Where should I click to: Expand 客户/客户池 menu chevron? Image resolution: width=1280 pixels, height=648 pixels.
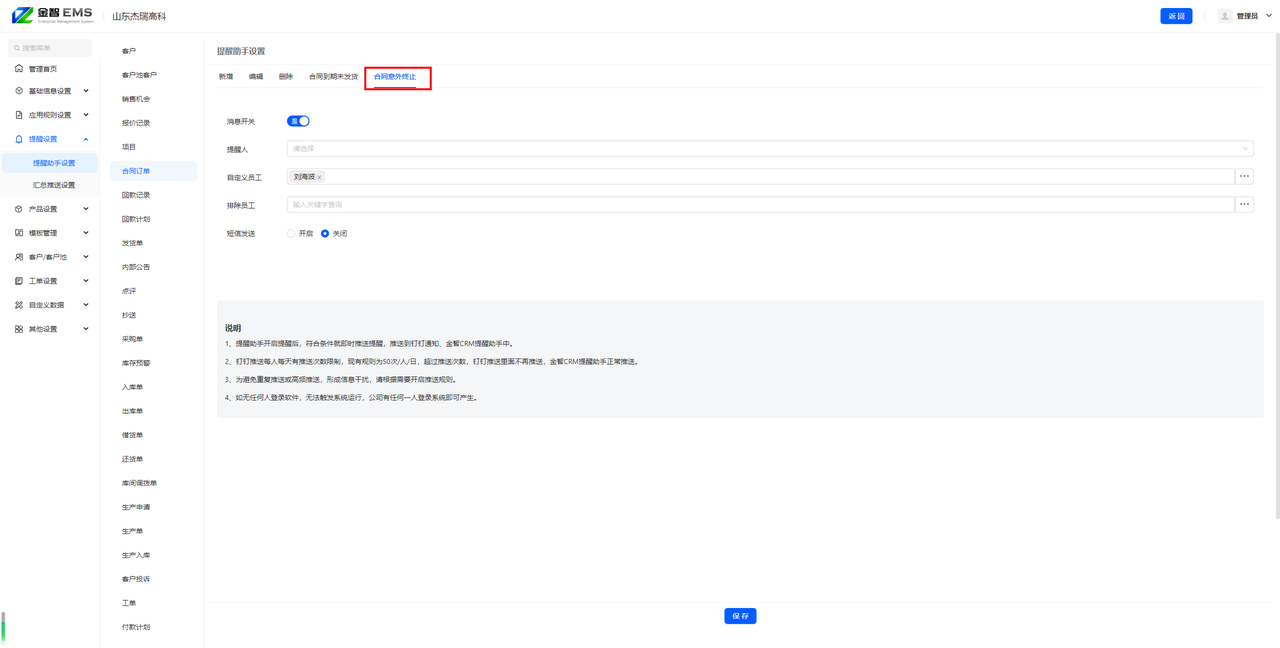tap(86, 257)
